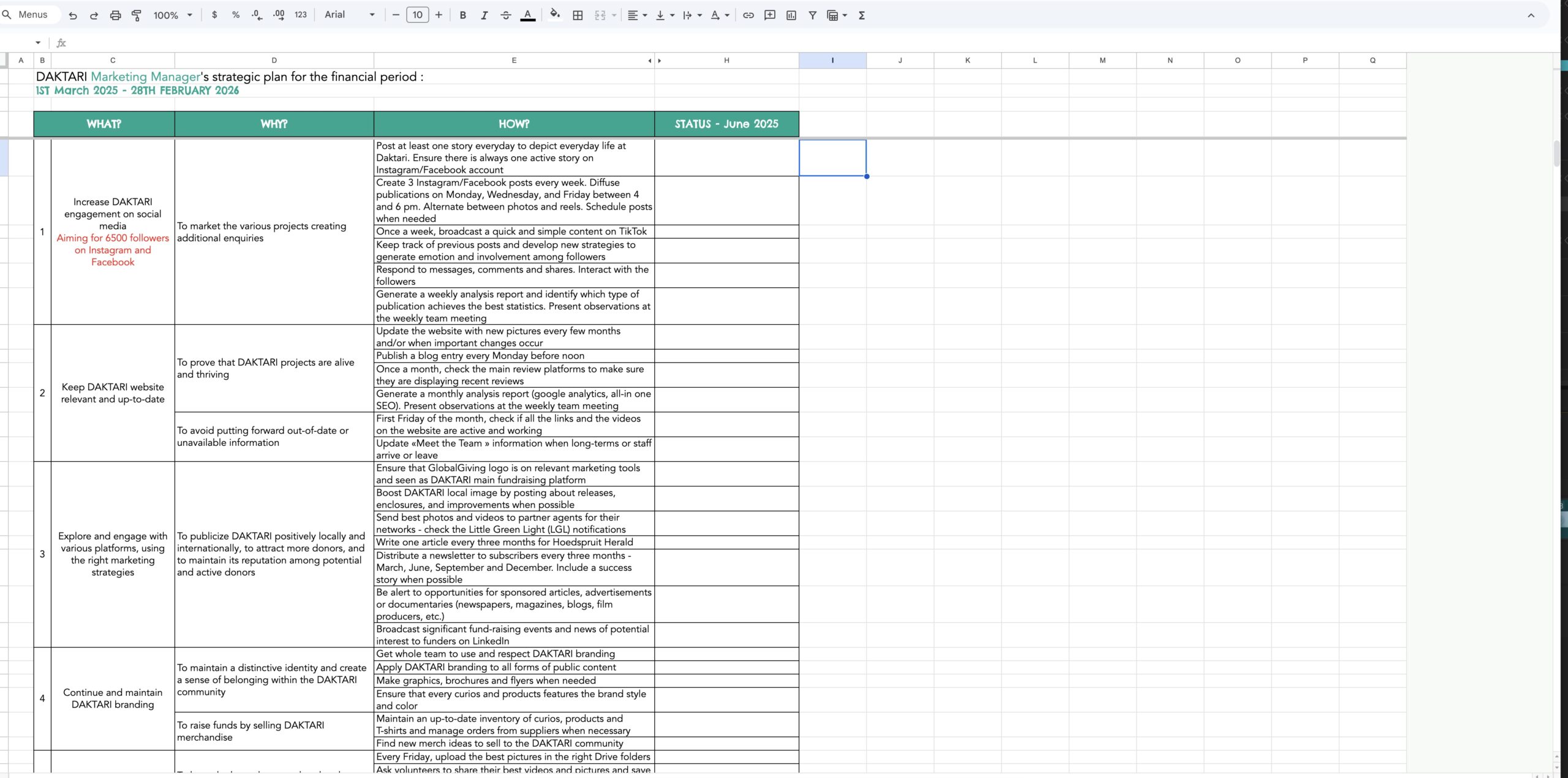Open the zoom level dropdown at 100%
Image resolution: width=1568 pixels, height=778 pixels.
172,15
